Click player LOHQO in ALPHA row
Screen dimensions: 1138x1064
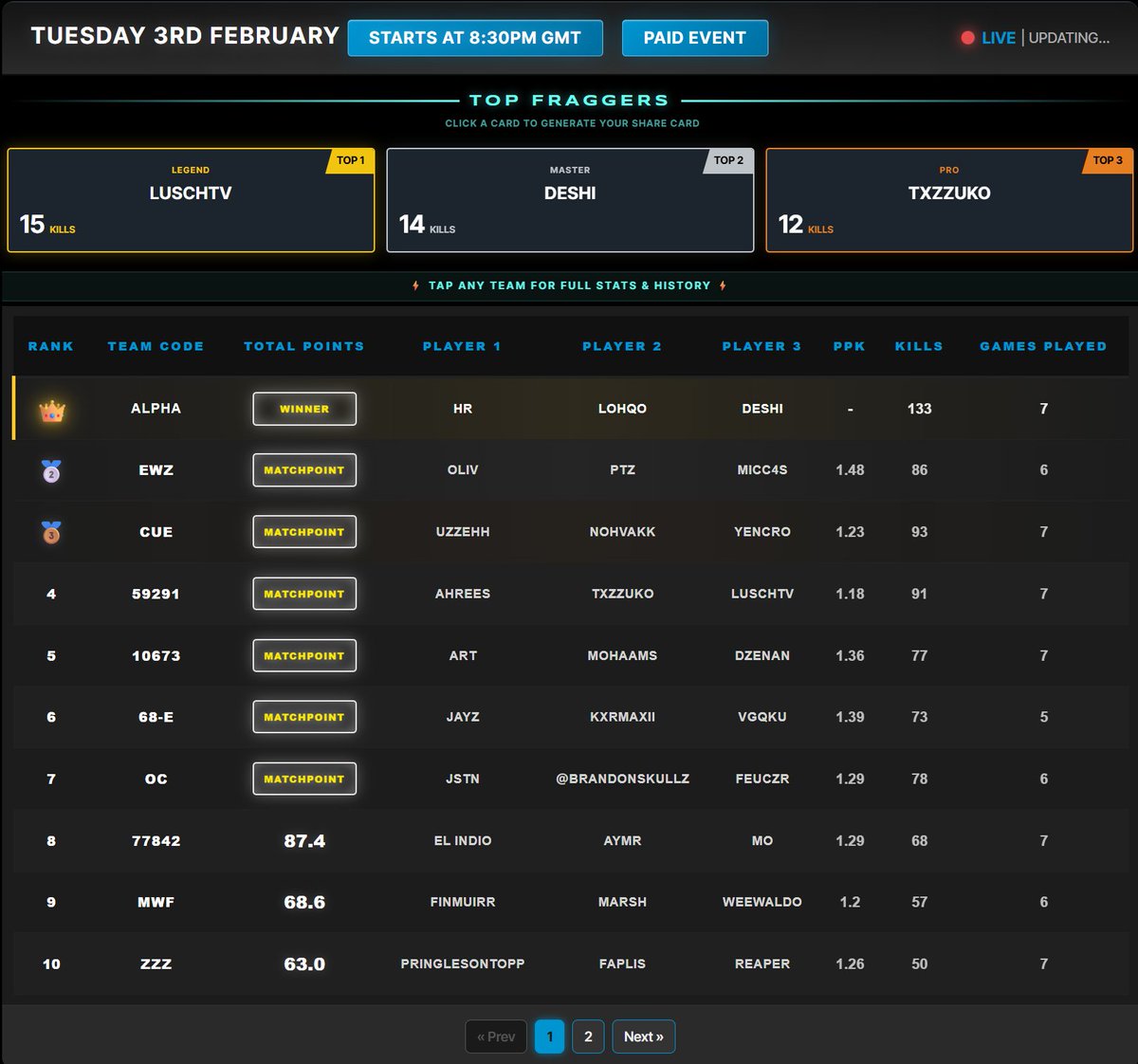pos(622,409)
